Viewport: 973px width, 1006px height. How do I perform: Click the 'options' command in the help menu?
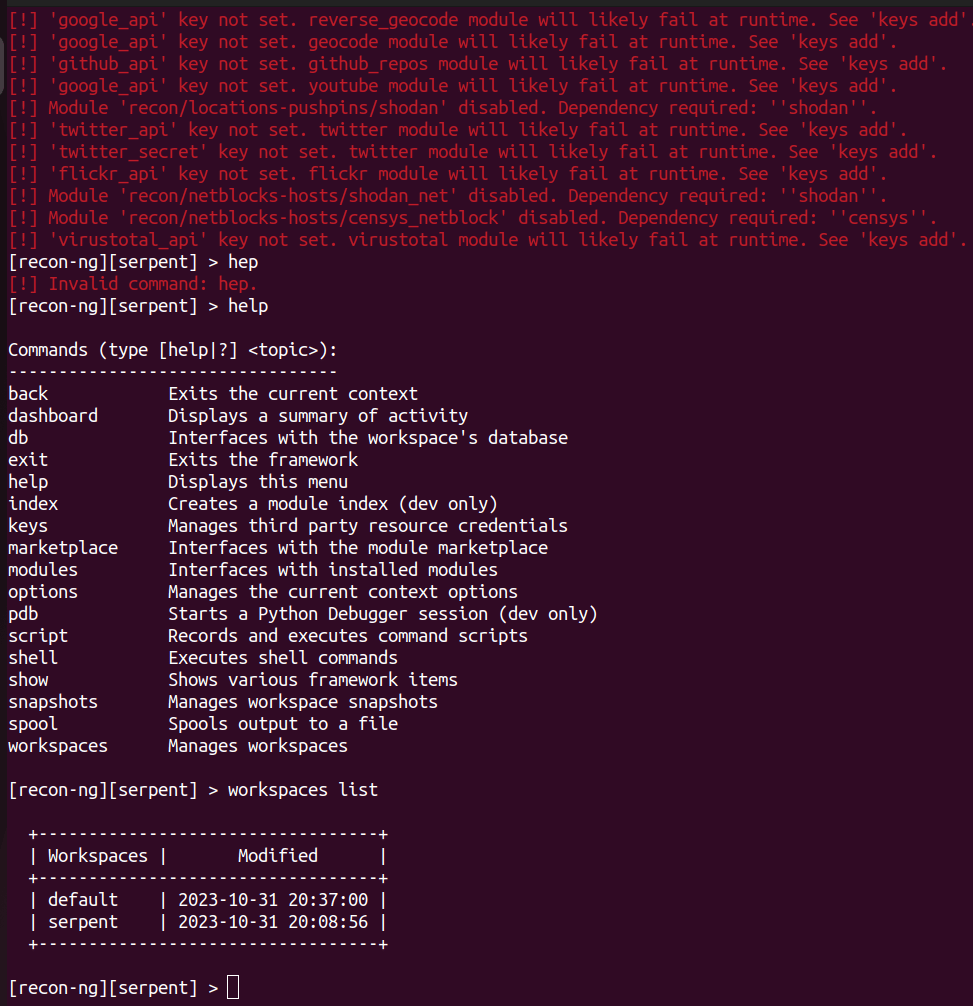point(43,591)
